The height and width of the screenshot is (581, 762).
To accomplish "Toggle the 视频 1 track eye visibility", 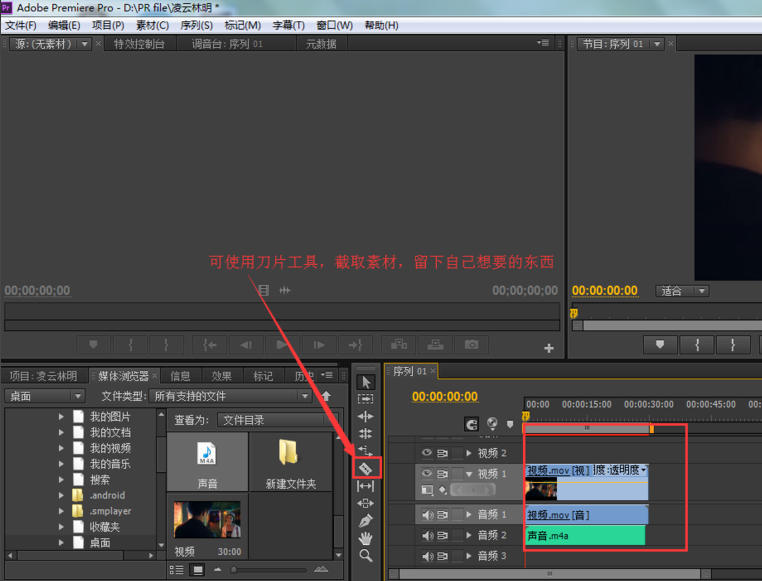I will point(427,473).
